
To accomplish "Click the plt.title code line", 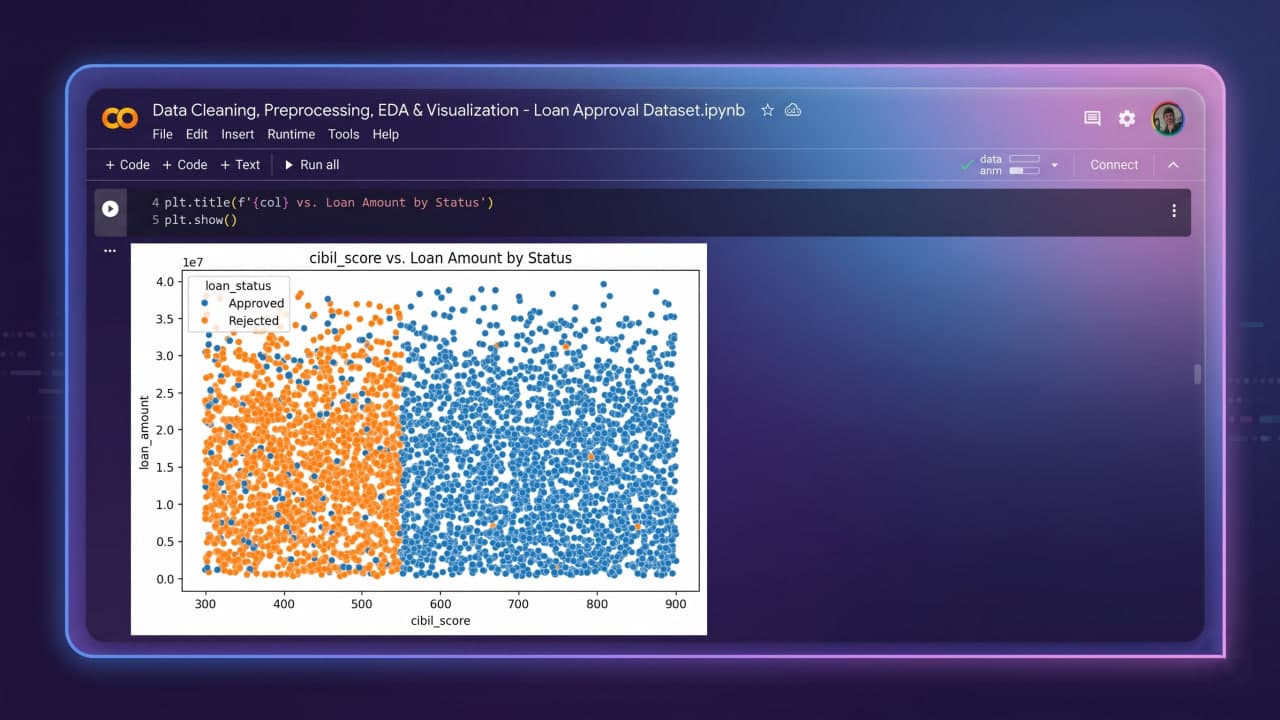I will (x=329, y=202).
